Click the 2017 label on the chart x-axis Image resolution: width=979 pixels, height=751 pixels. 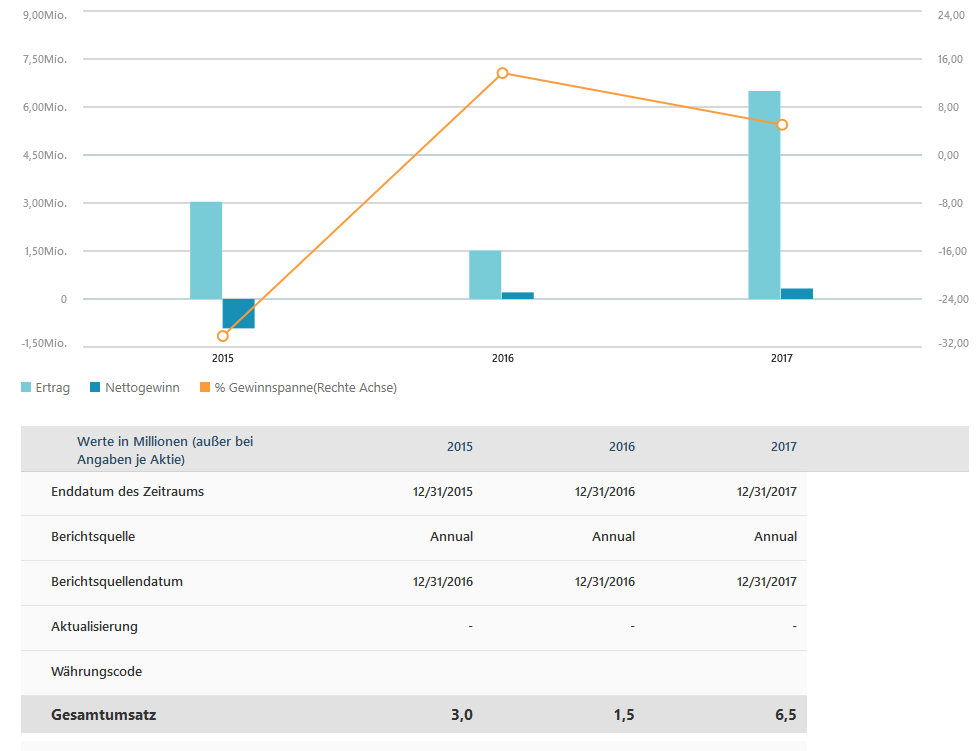[782, 358]
